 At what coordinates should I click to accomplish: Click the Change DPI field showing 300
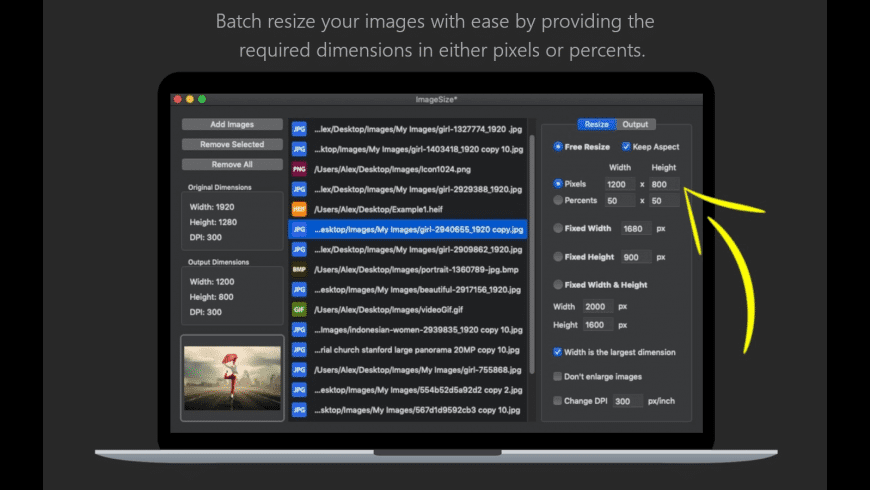tap(628, 401)
